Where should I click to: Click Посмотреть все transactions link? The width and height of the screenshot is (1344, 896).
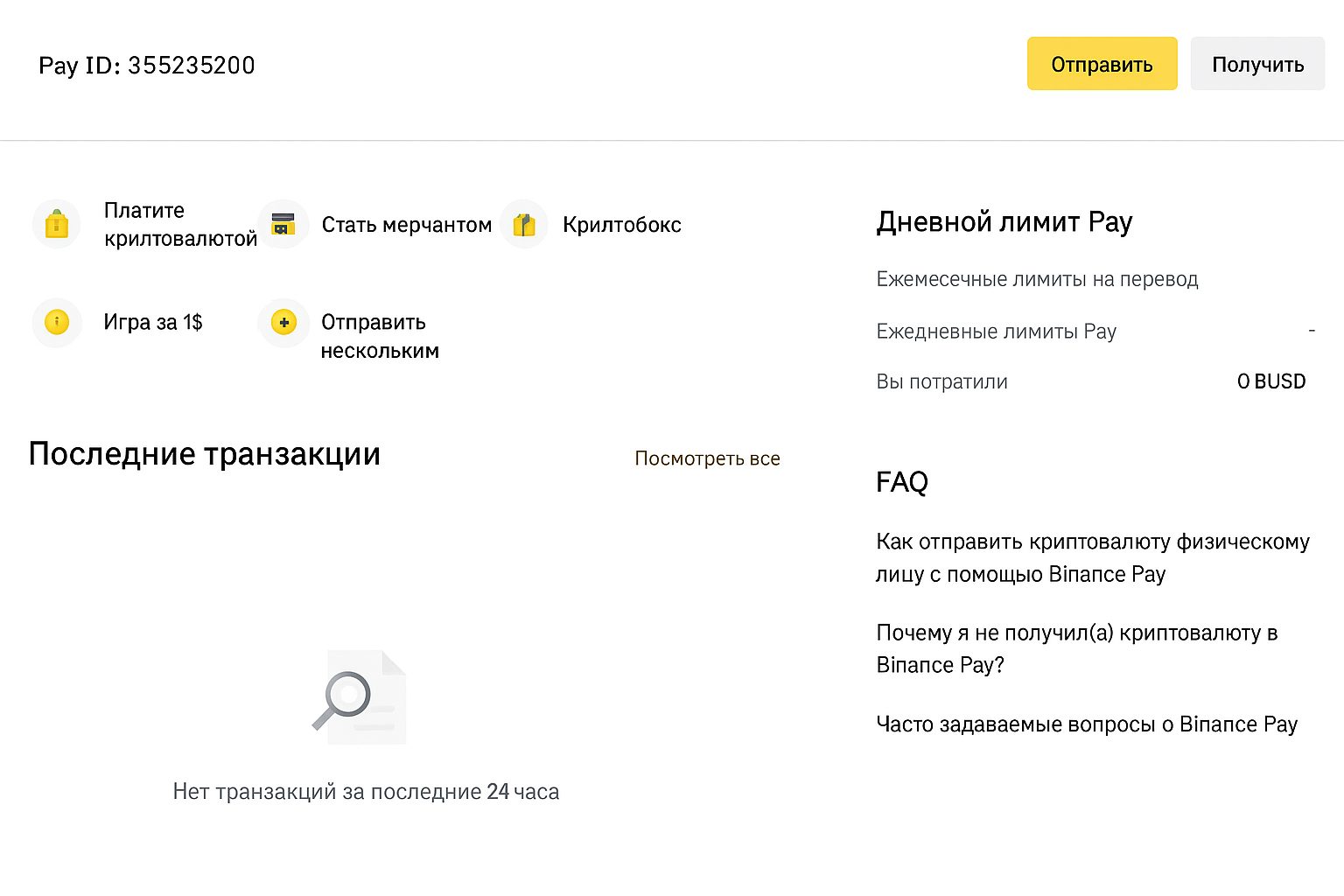707,458
